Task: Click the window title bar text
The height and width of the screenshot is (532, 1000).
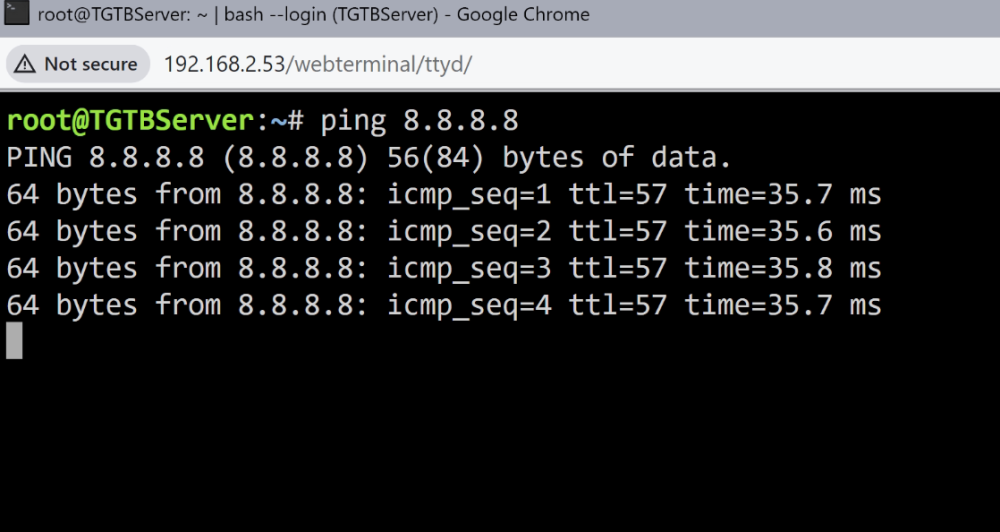Action: 313,15
